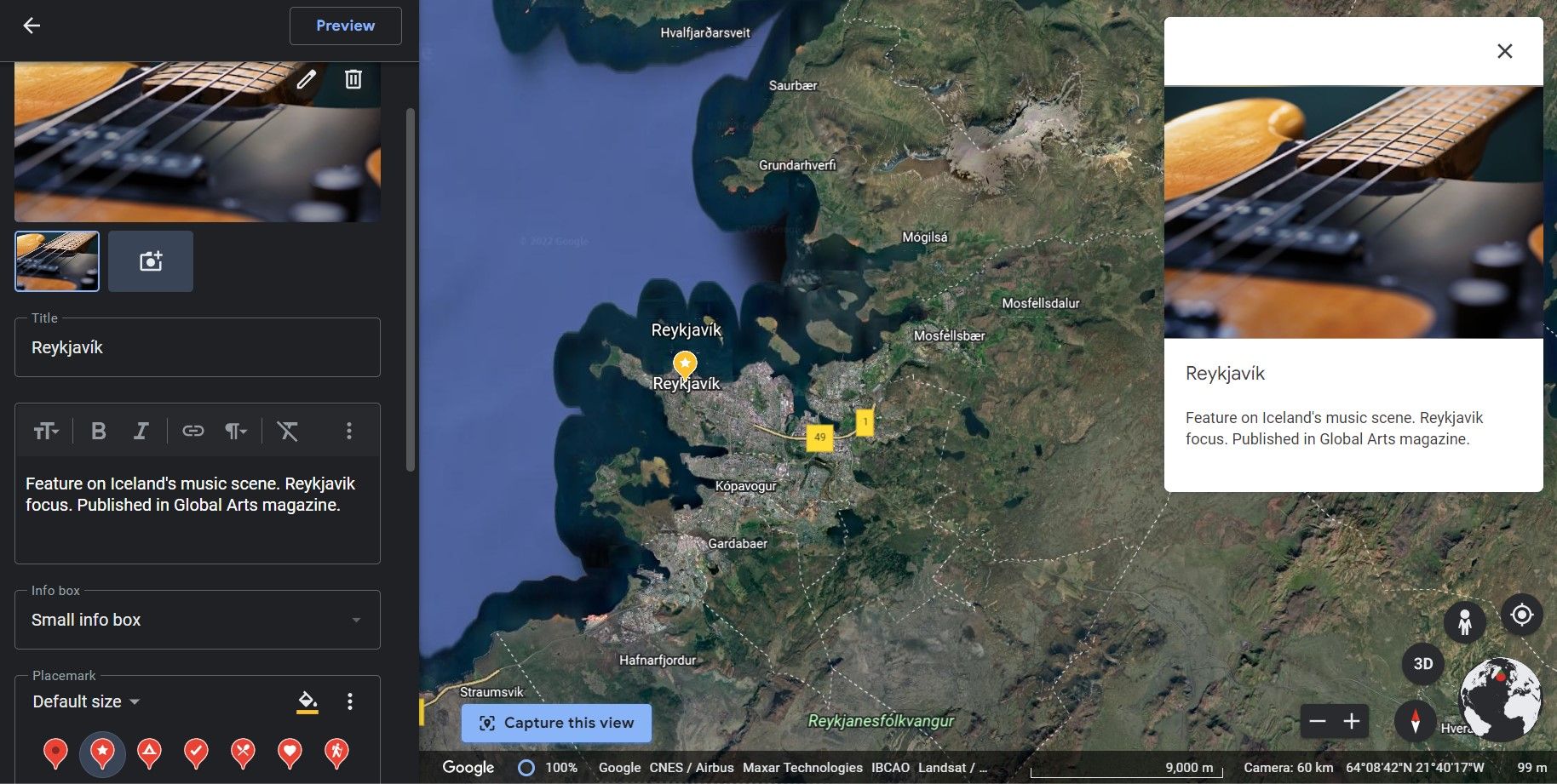Open the Default size placemark dropdown

click(x=84, y=701)
